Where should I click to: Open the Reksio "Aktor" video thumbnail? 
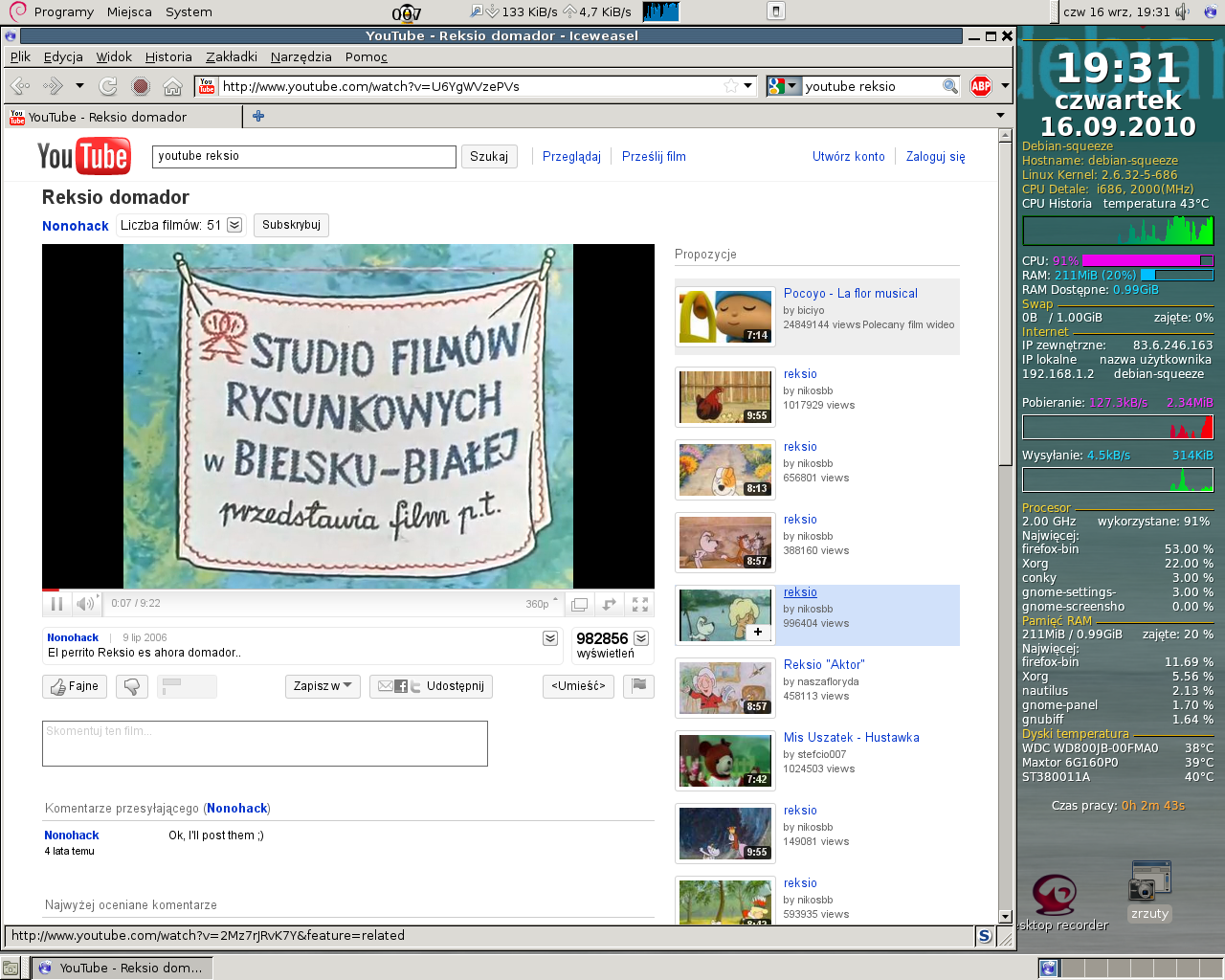pyautogui.click(x=725, y=687)
